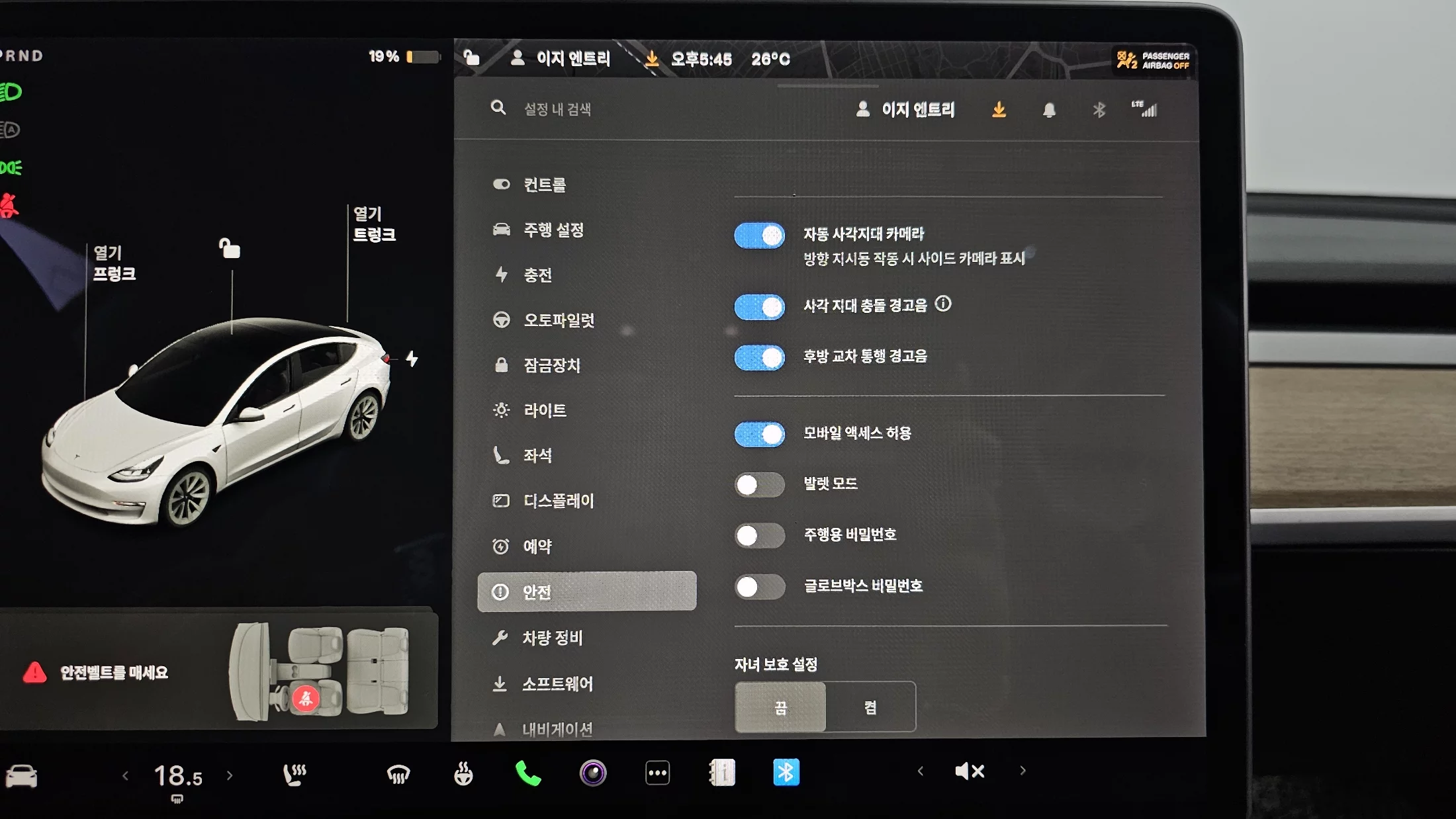Tap info icon next to 사각 지대 충돌 경고음
Image resolution: width=1456 pixels, height=819 pixels.
pos(943,304)
